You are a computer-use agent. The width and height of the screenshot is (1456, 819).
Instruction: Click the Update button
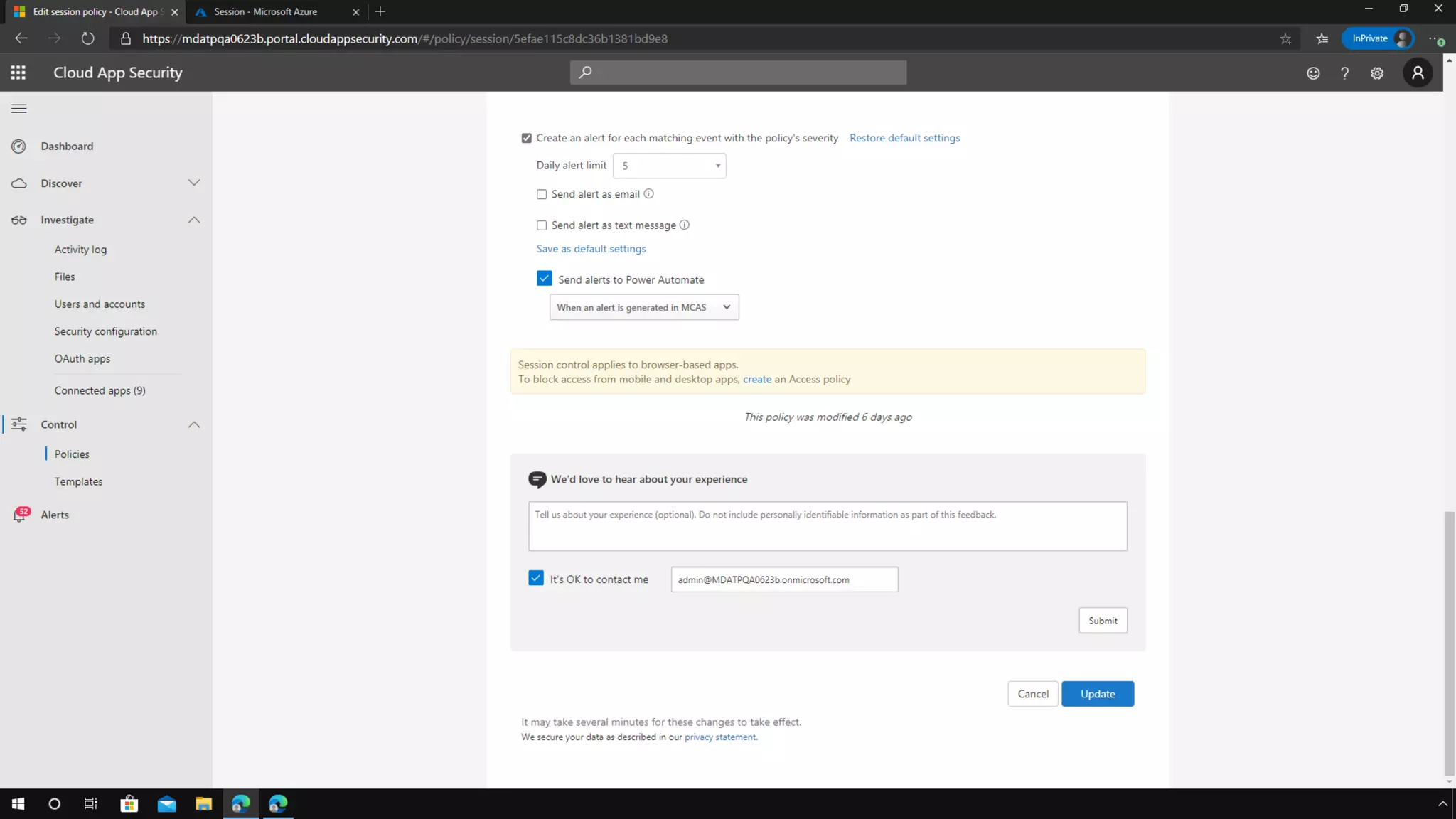pyautogui.click(x=1097, y=694)
